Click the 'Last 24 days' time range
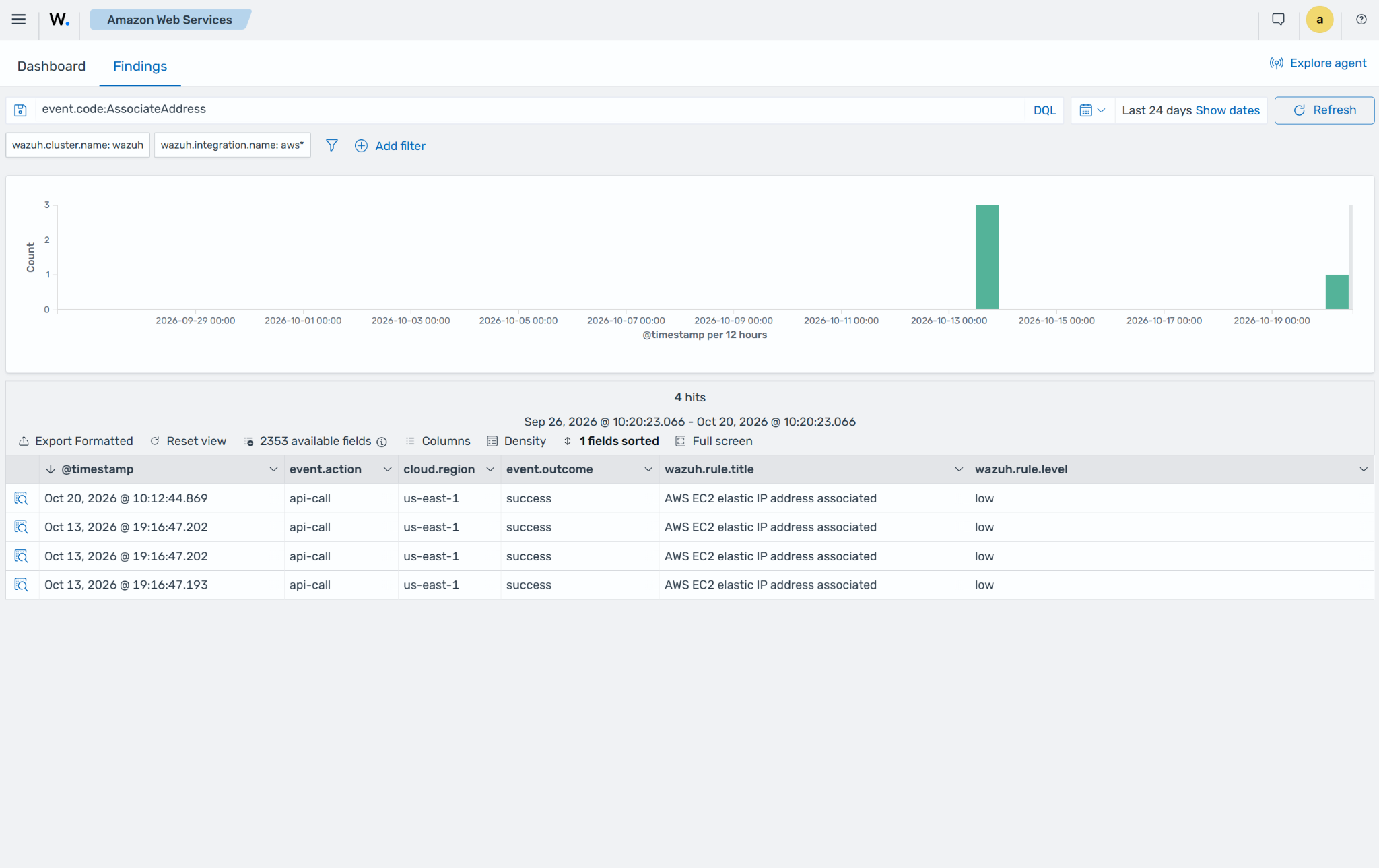 tap(1157, 110)
